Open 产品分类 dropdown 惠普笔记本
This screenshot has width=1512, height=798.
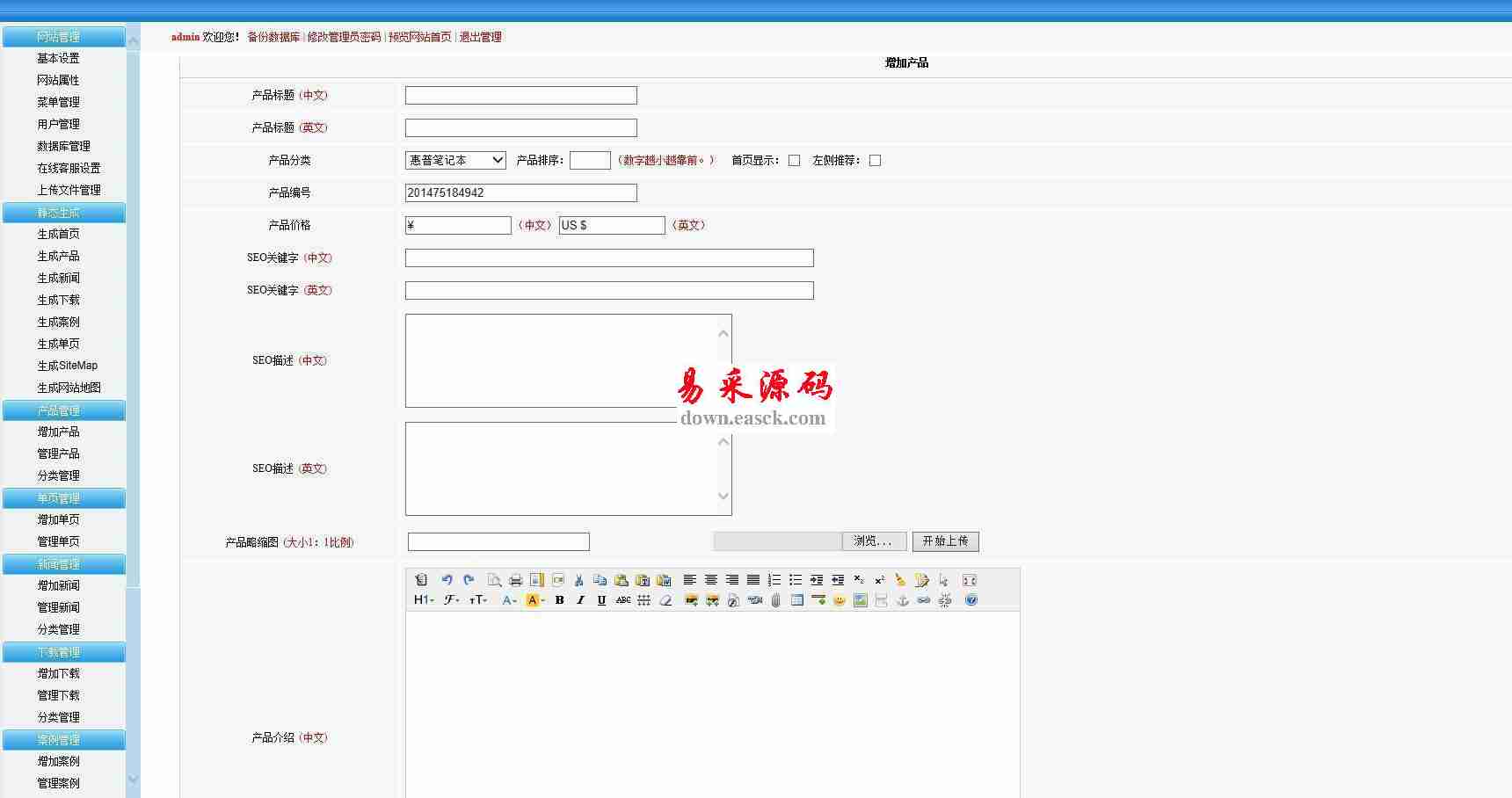pos(455,160)
